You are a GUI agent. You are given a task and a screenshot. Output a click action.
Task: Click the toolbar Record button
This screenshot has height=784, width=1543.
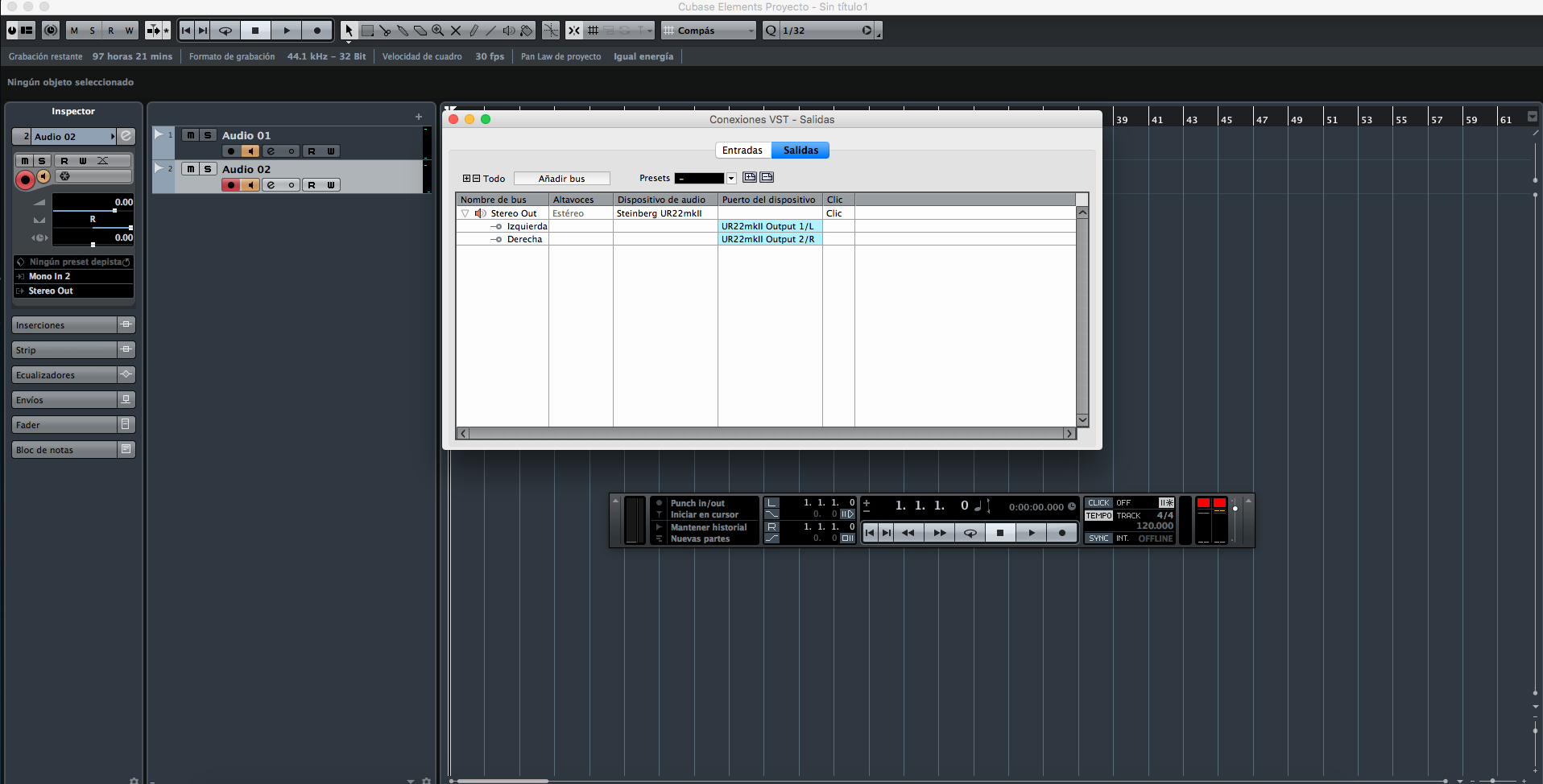click(317, 31)
